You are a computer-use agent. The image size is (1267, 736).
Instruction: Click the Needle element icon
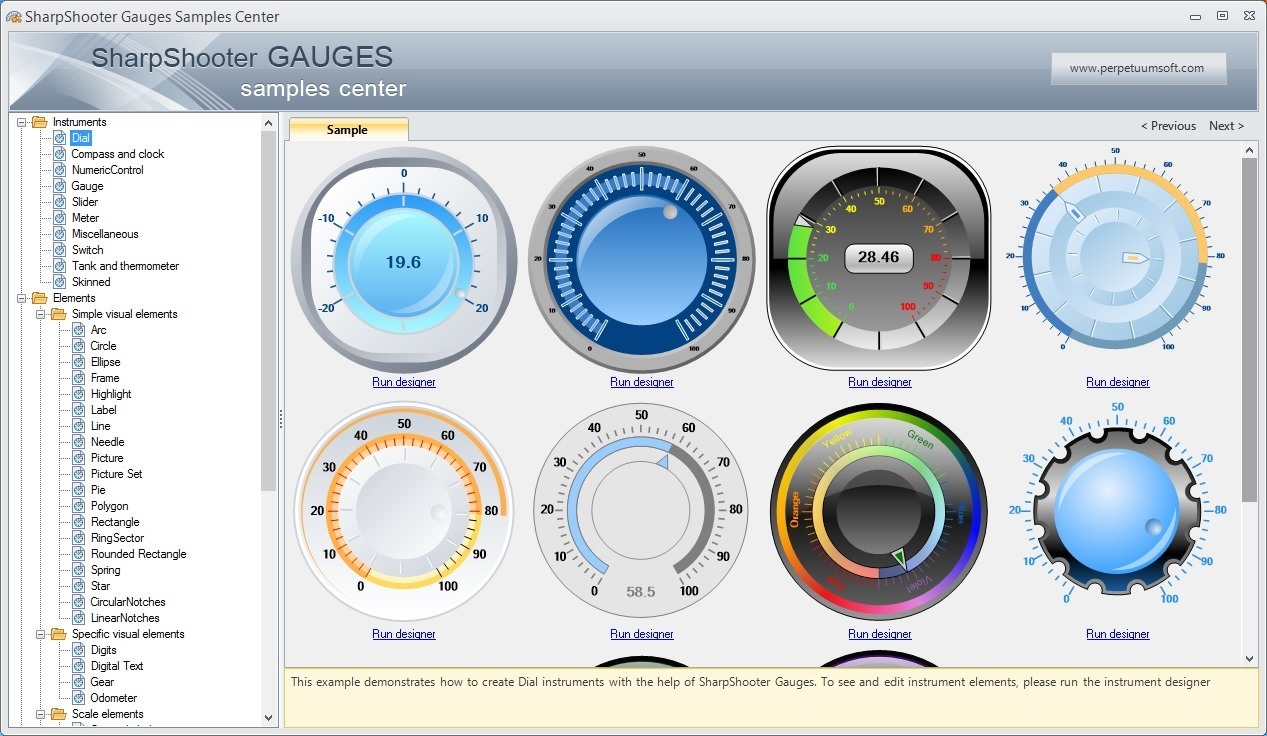pos(76,441)
